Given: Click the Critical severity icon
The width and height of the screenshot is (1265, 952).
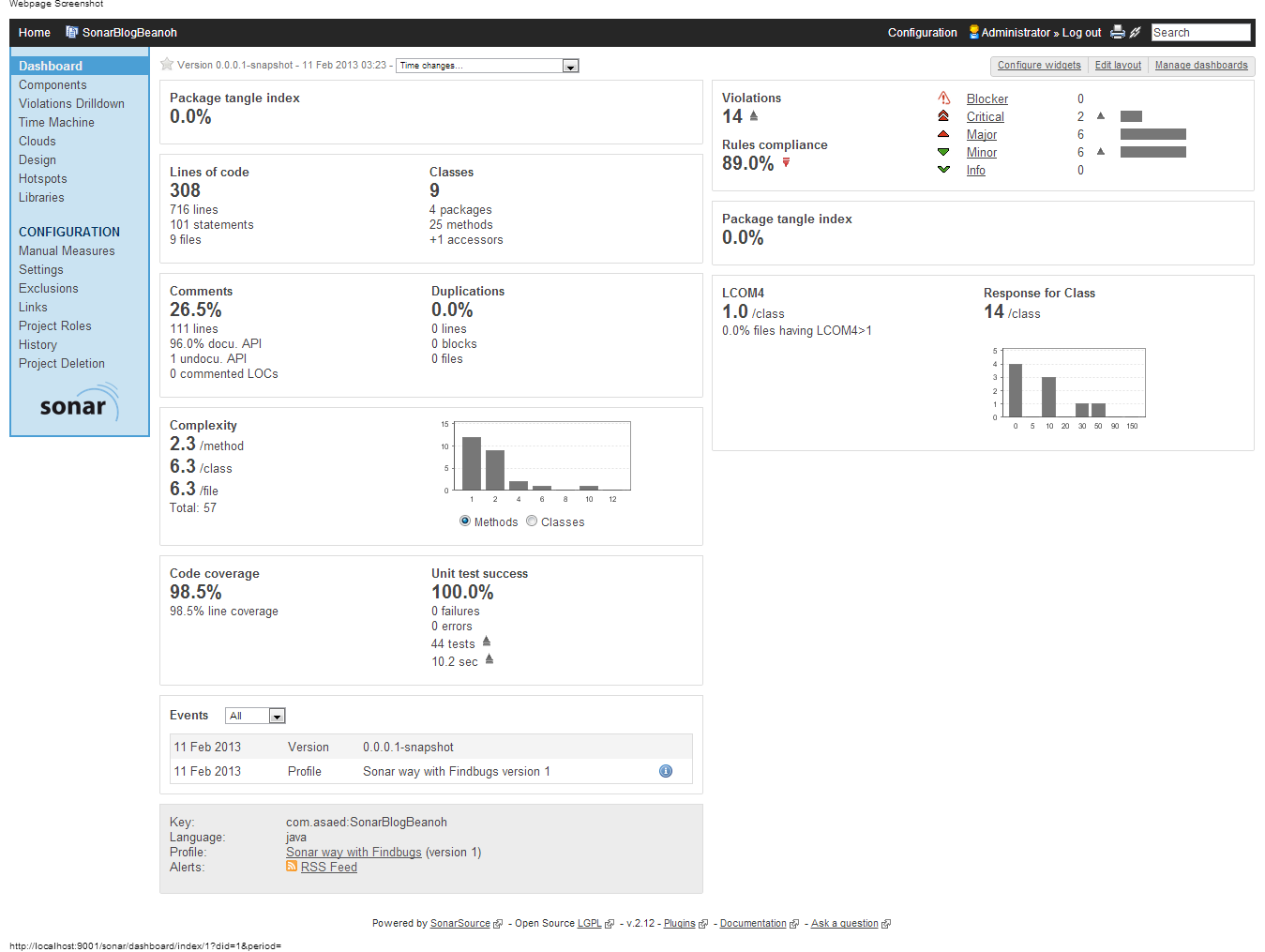Looking at the screenshot, I should point(944,116).
